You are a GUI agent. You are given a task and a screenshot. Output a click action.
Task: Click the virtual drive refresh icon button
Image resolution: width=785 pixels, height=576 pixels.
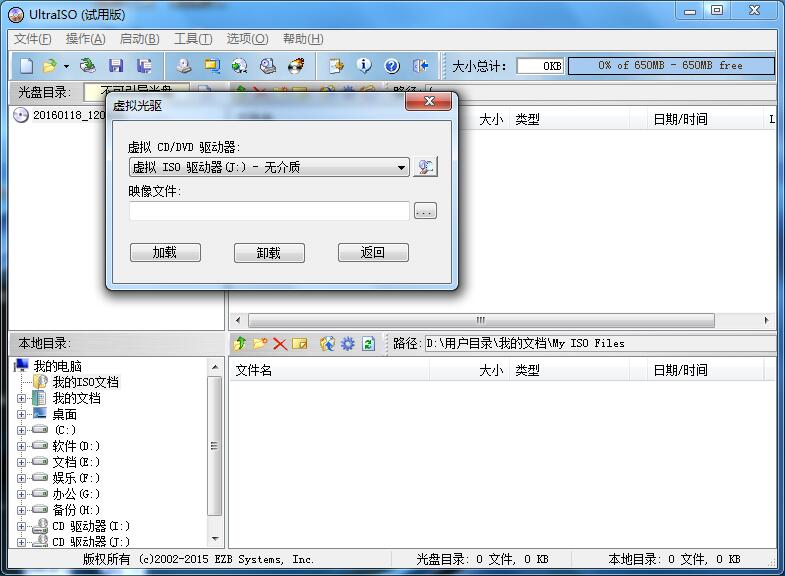[x=426, y=167]
